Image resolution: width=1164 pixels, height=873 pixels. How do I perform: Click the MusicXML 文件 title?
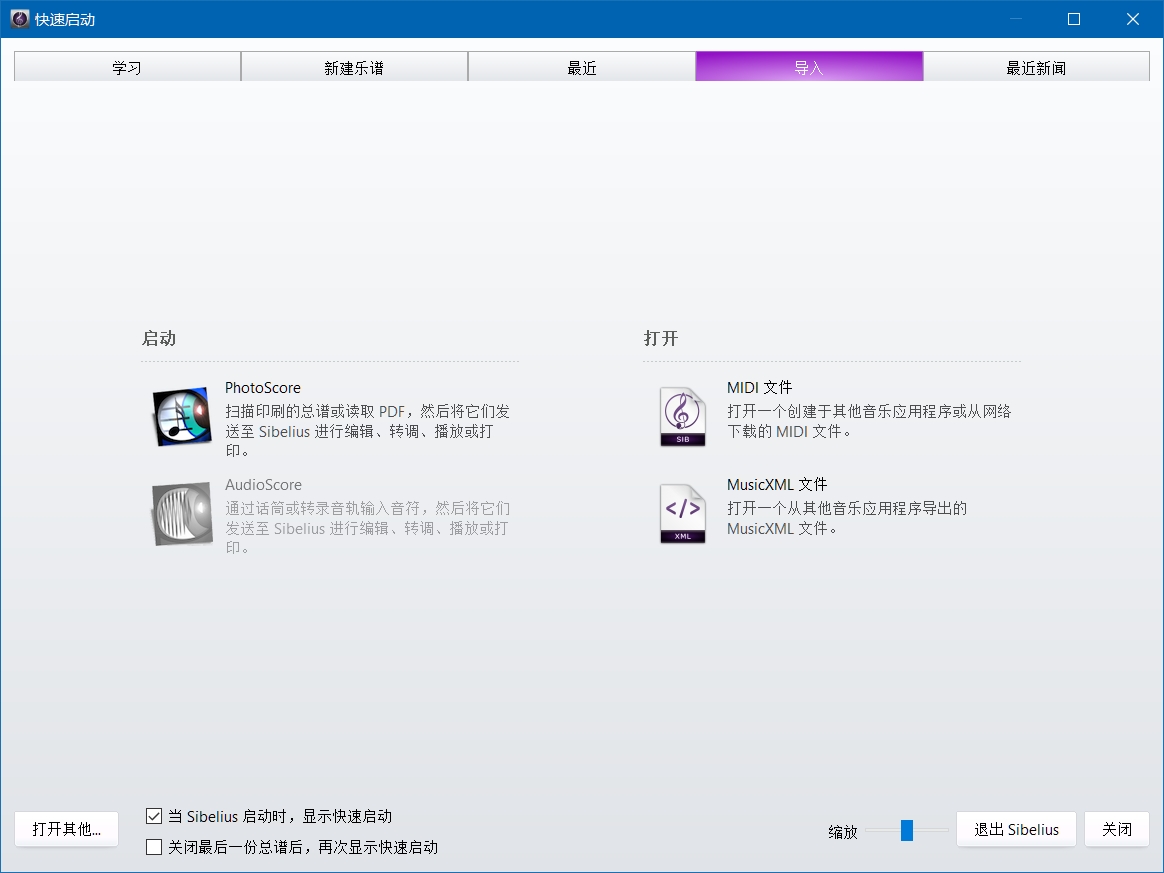click(776, 485)
